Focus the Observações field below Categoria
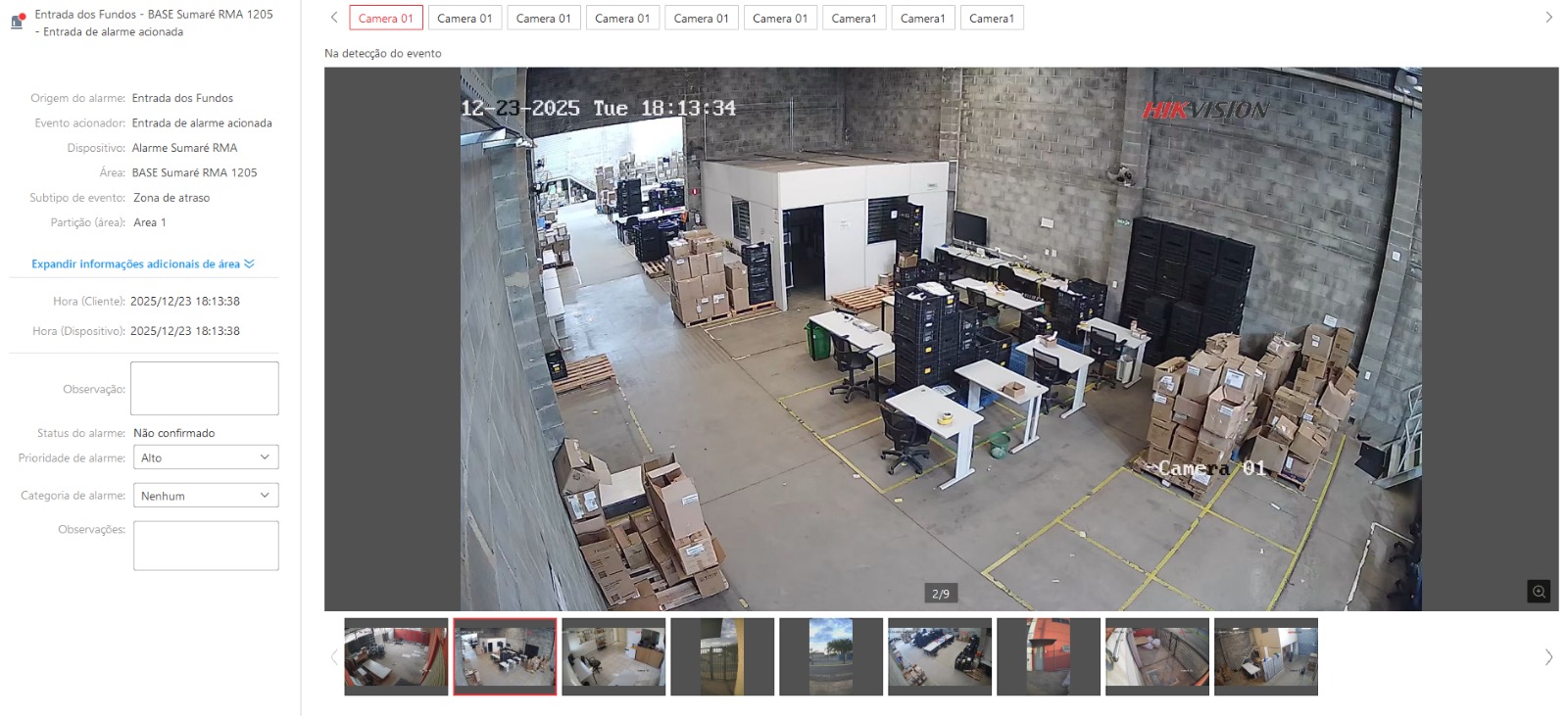 pos(206,545)
